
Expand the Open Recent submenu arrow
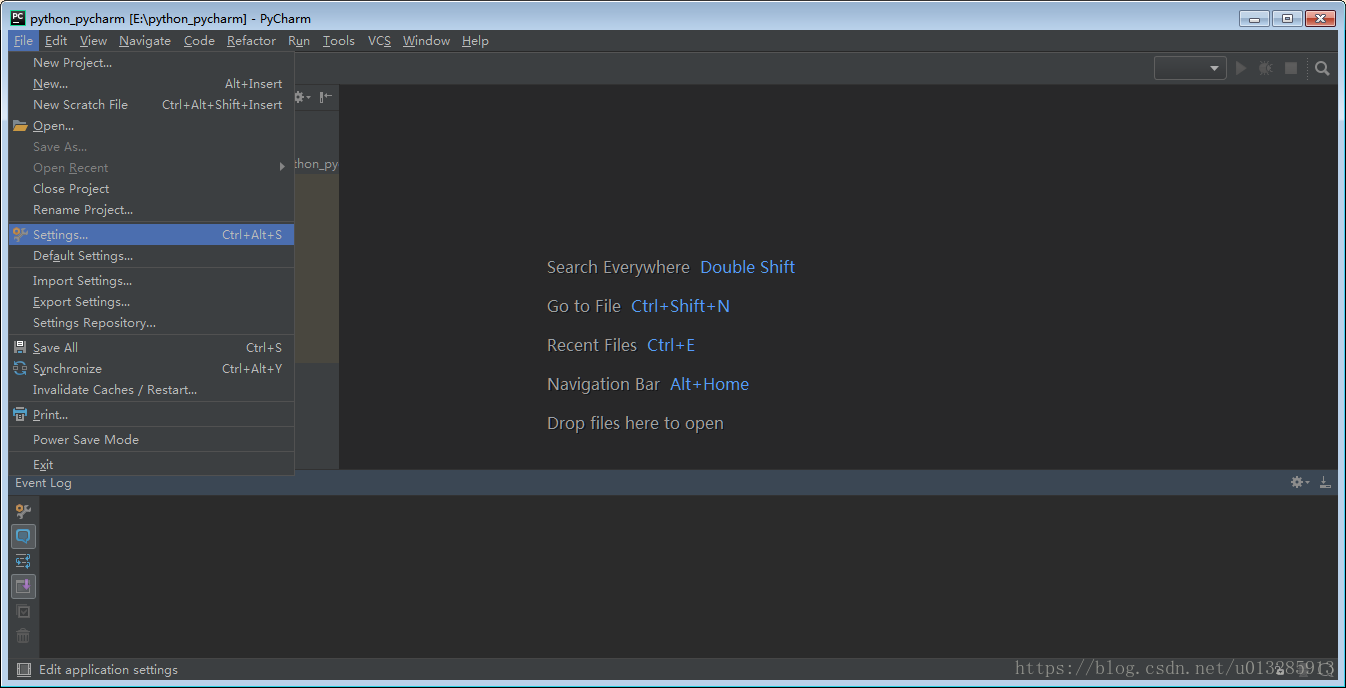[x=283, y=167]
